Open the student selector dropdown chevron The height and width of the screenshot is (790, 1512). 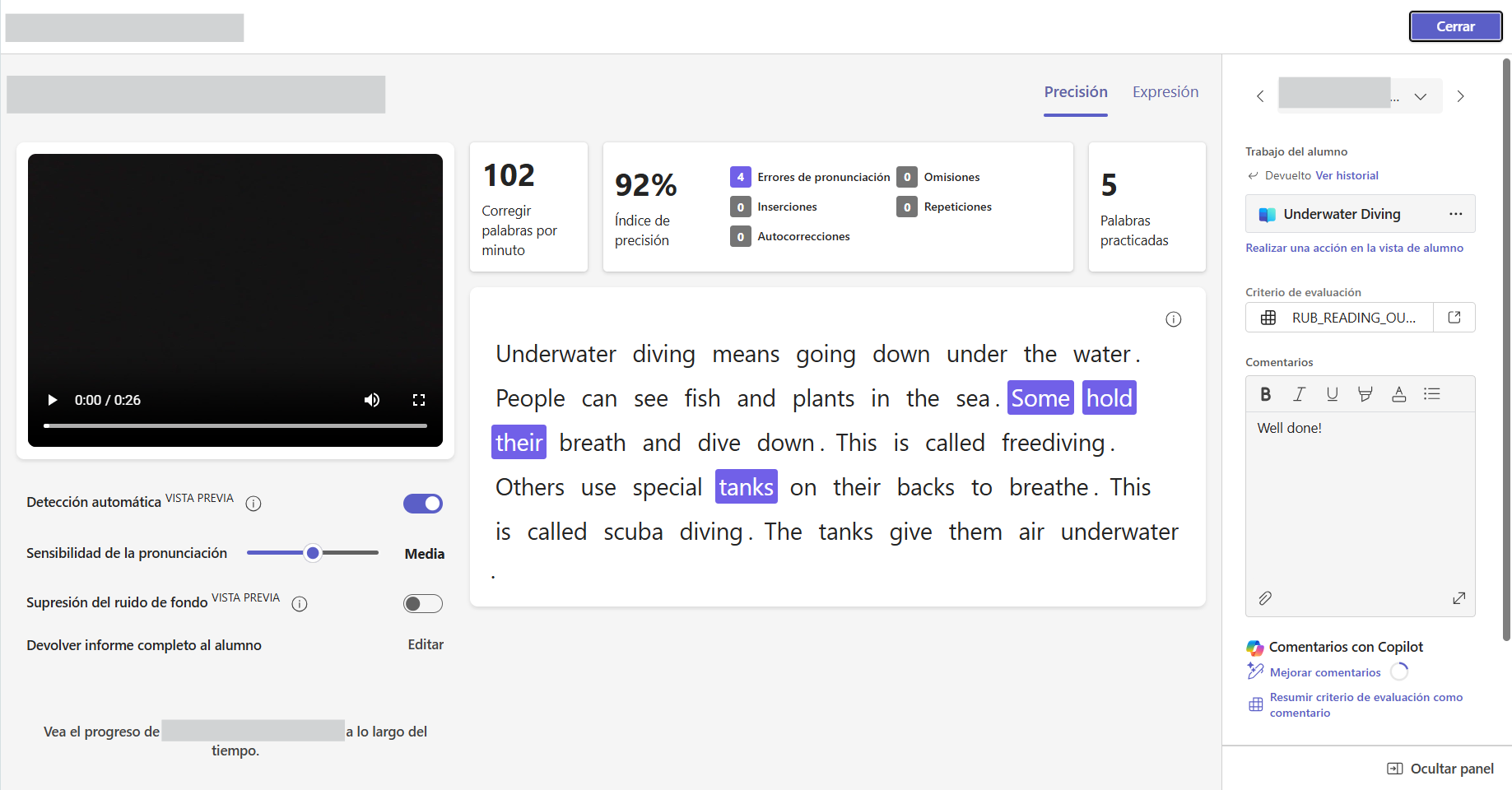click(x=1421, y=97)
